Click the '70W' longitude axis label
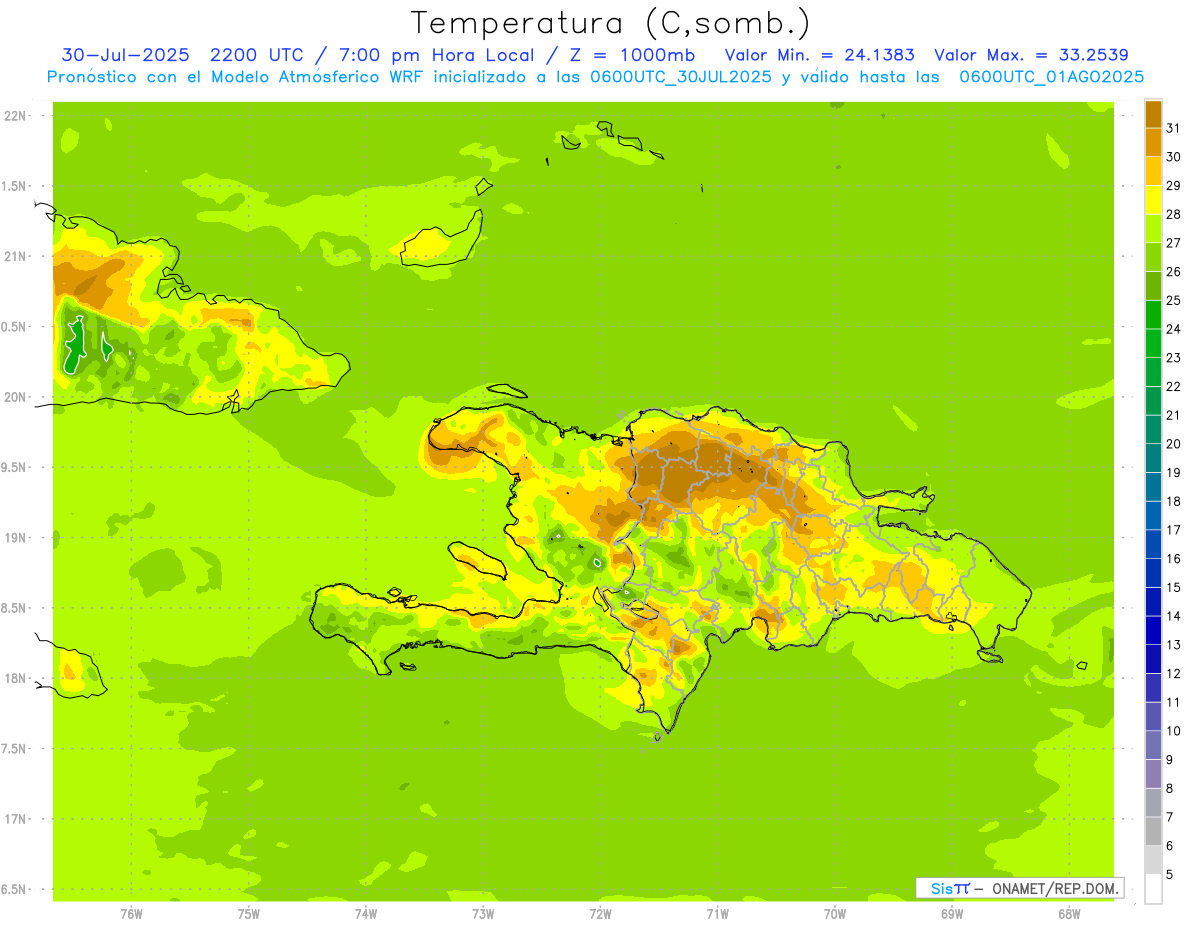The height and width of the screenshot is (927, 1200). point(834,913)
